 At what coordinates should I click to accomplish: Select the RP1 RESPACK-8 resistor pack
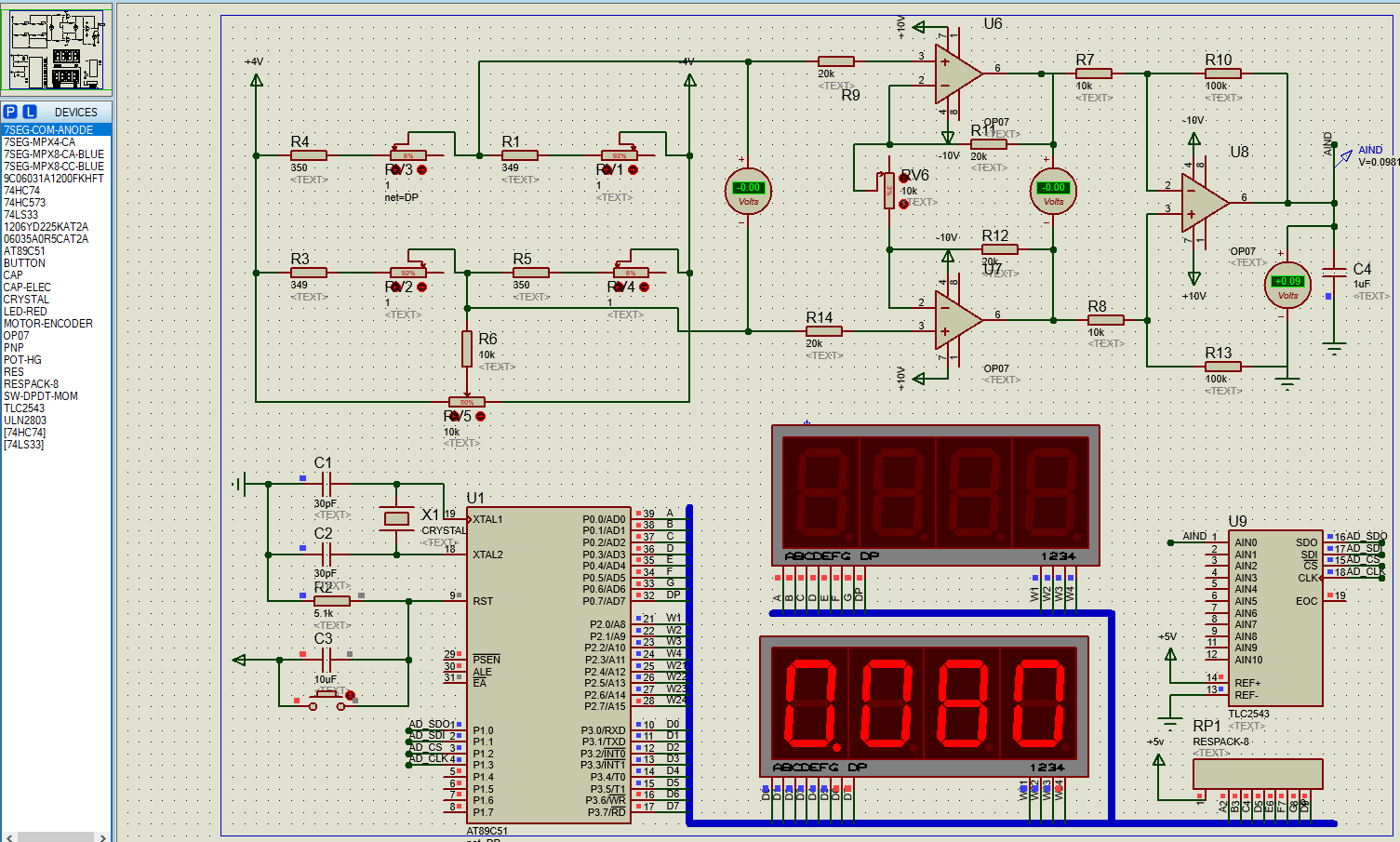(1258, 774)
